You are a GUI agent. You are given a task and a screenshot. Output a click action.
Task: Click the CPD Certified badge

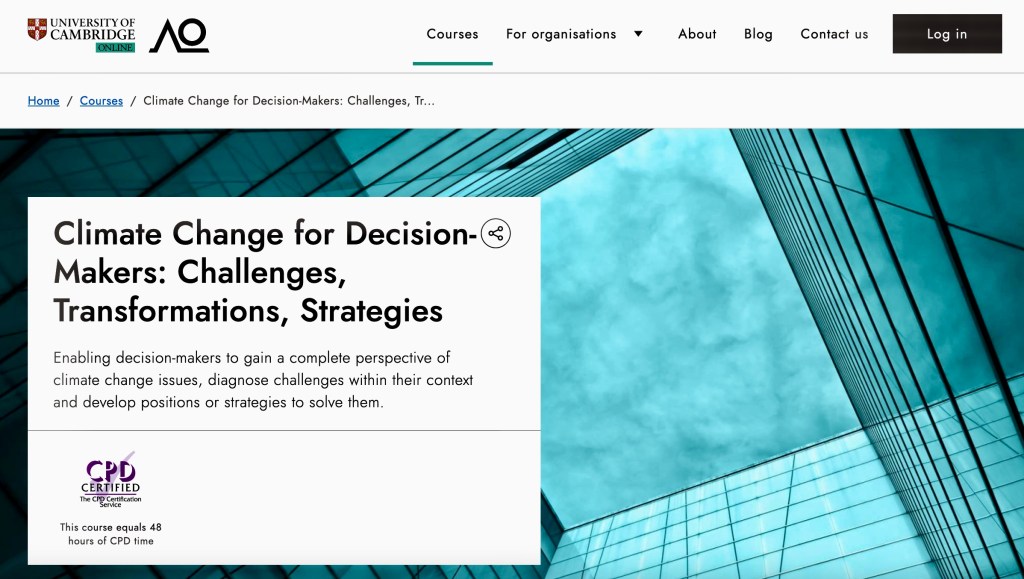(x=111, y=480)
